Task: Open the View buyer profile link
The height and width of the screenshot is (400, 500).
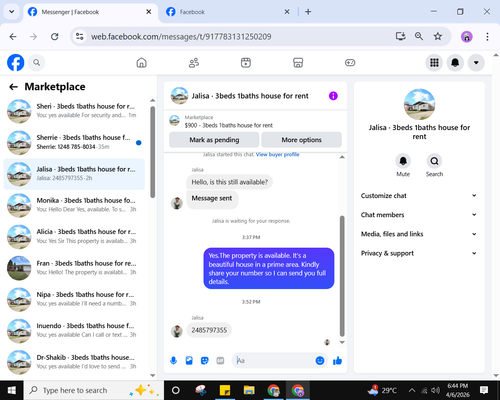Action: click(277, 154)
